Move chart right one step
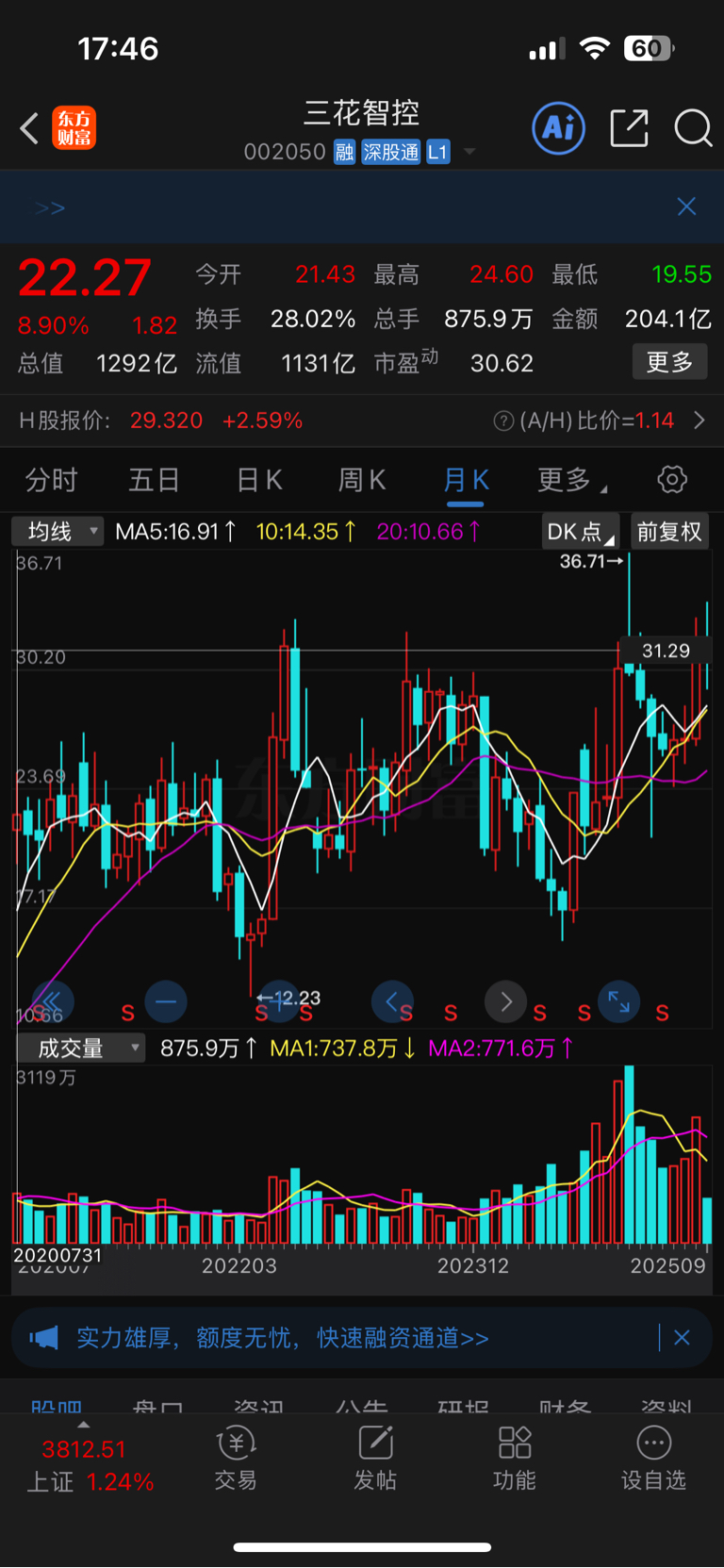This screenshot has height=1568, width=724. 505,1001
